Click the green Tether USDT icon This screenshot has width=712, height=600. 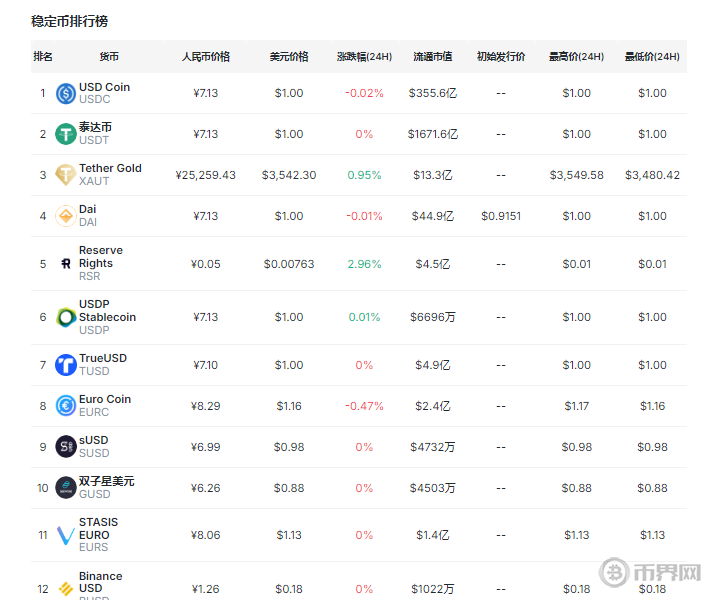[x=66, y=134]
